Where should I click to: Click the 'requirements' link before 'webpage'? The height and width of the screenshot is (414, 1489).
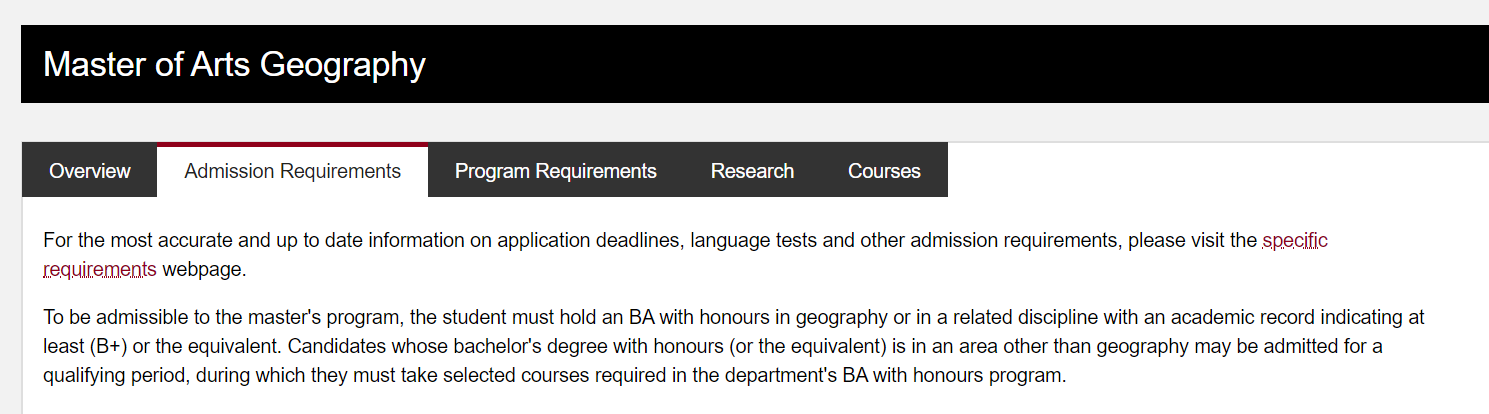100,269
